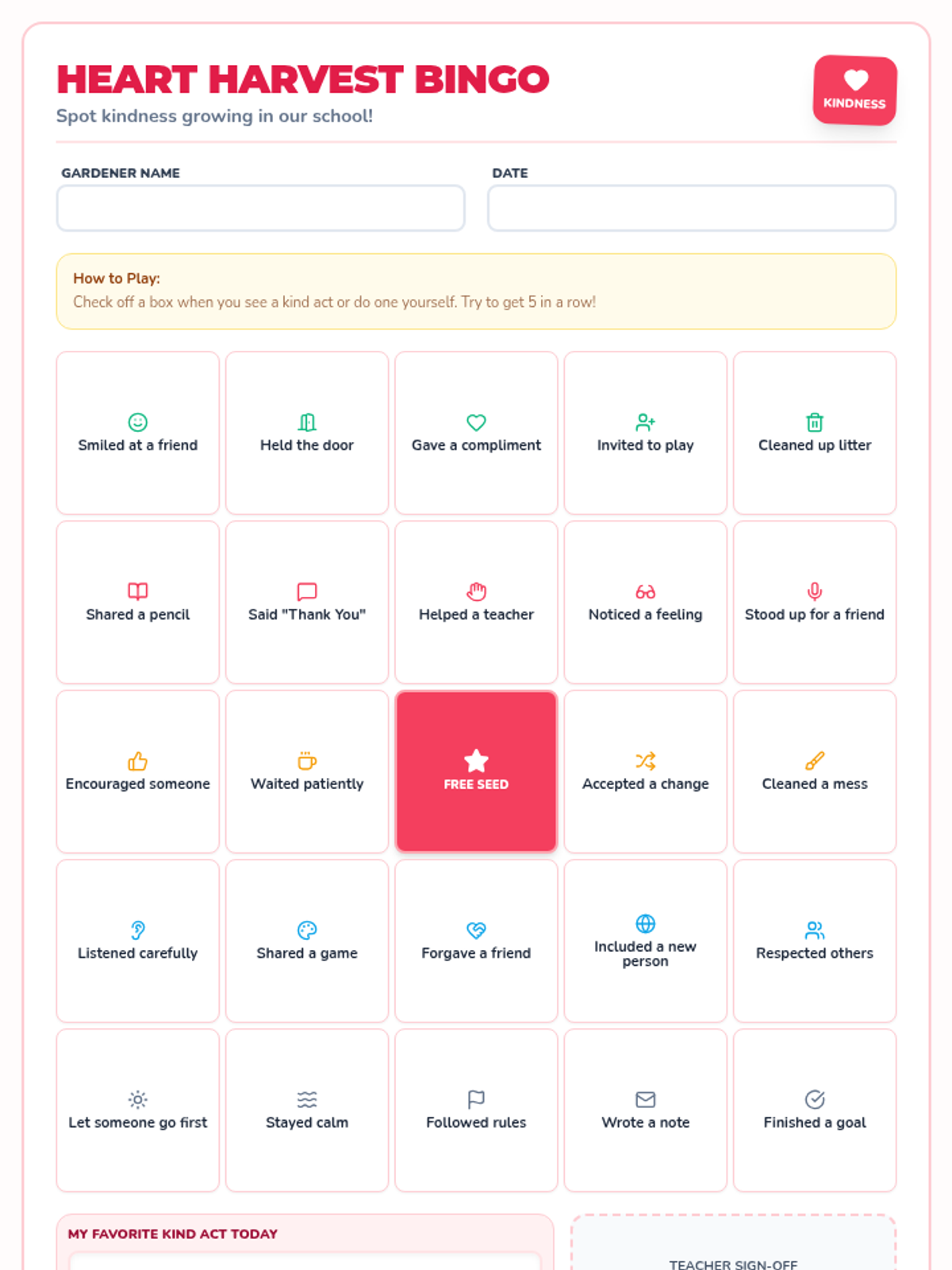Click the thumbs up icon

click(138, 761)
